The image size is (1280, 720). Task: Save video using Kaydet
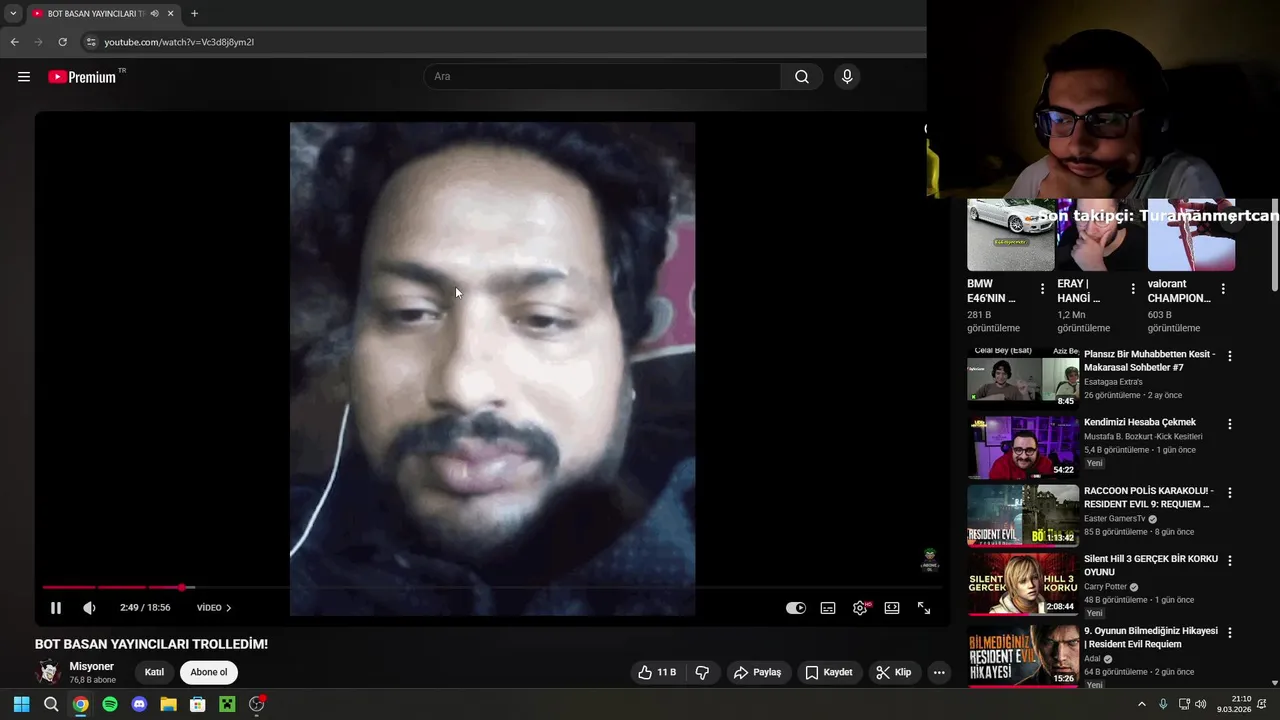click(x=829, y=673)
